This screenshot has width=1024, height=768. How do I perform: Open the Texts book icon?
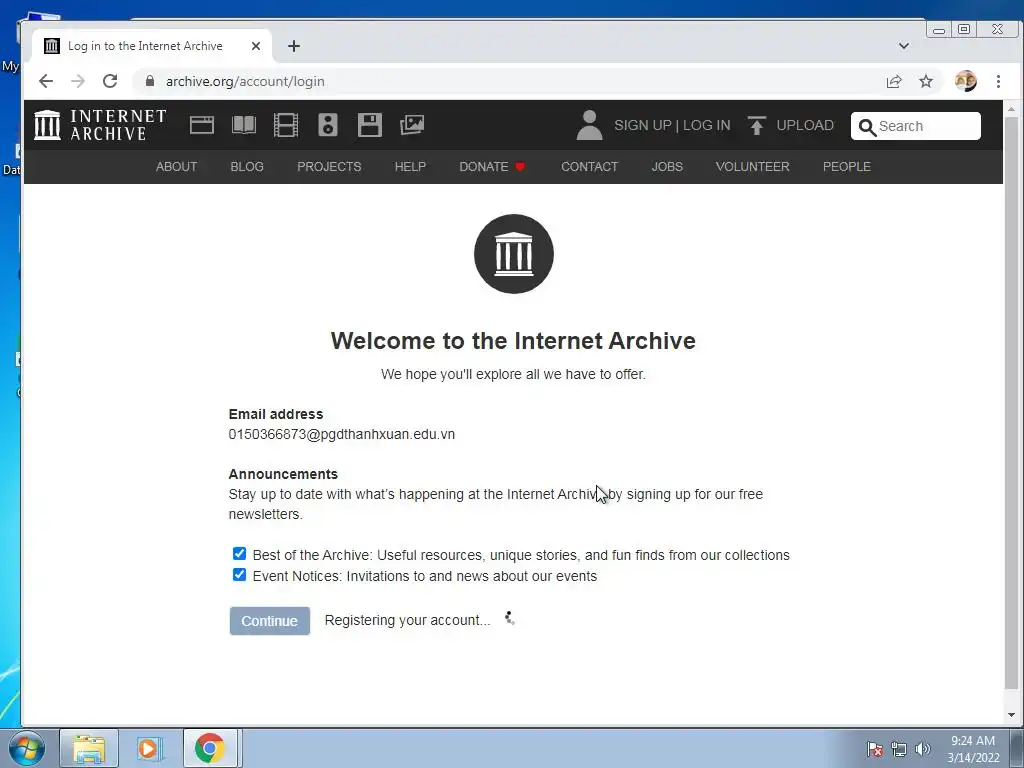tap(244, 125)
